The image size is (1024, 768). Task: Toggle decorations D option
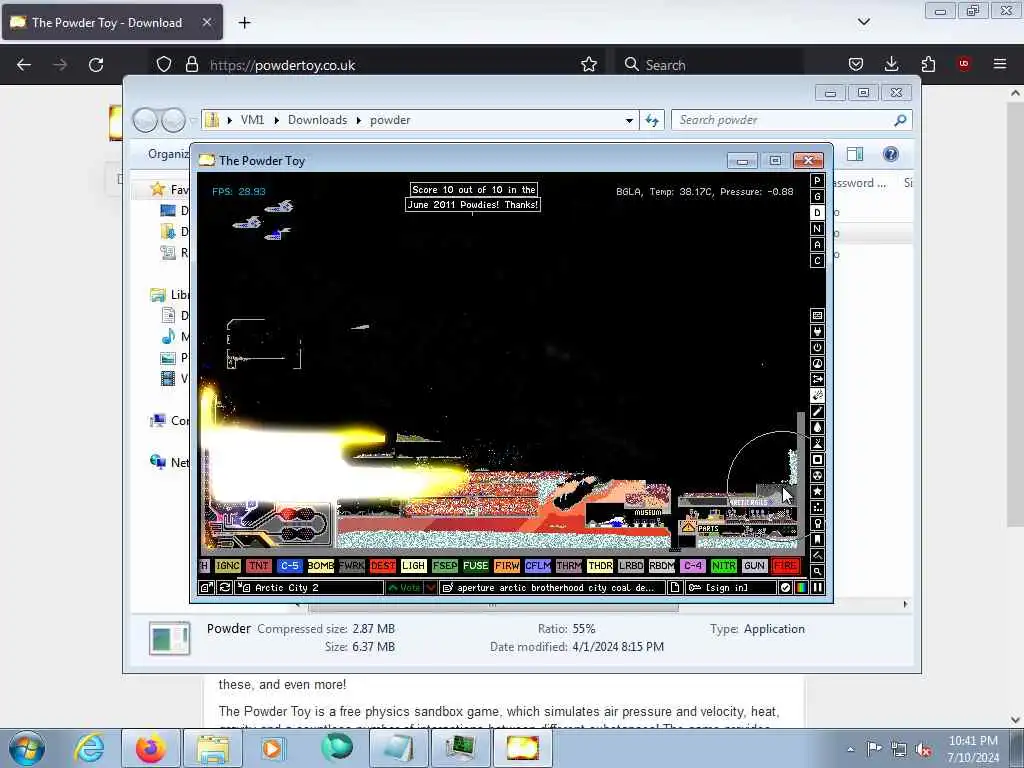coord(817,213)
